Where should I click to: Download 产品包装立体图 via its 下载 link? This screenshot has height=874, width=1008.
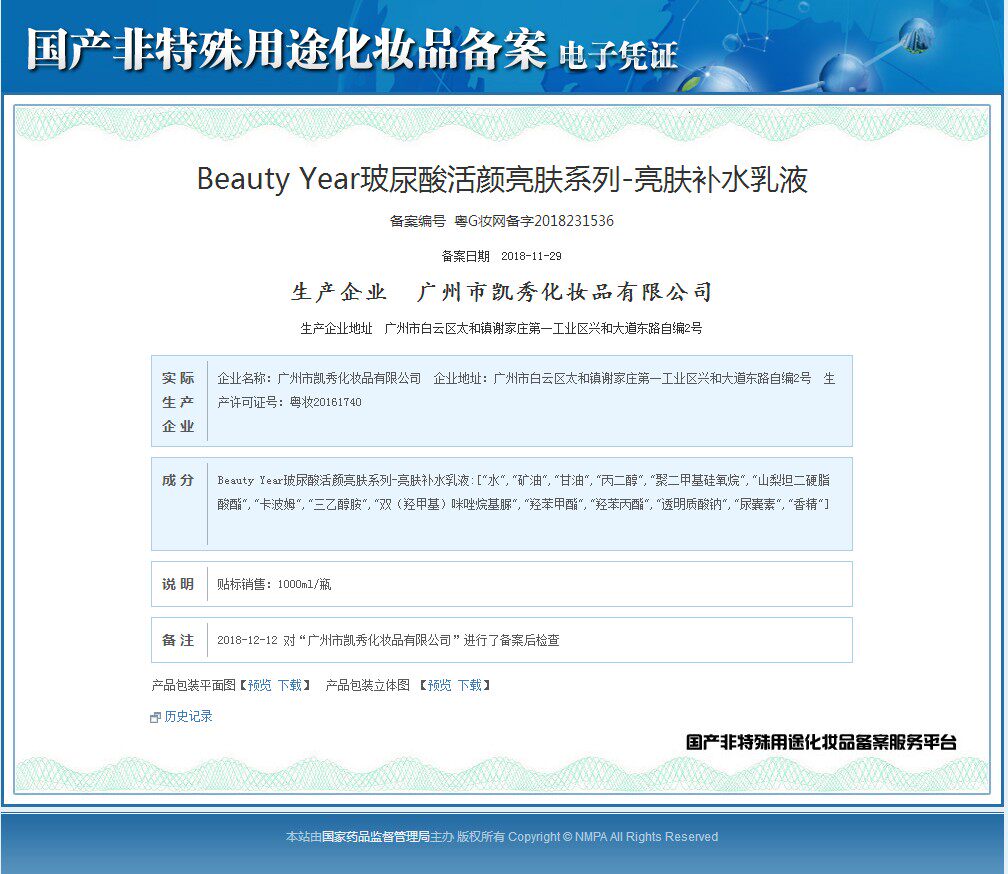tap(470, 686)
